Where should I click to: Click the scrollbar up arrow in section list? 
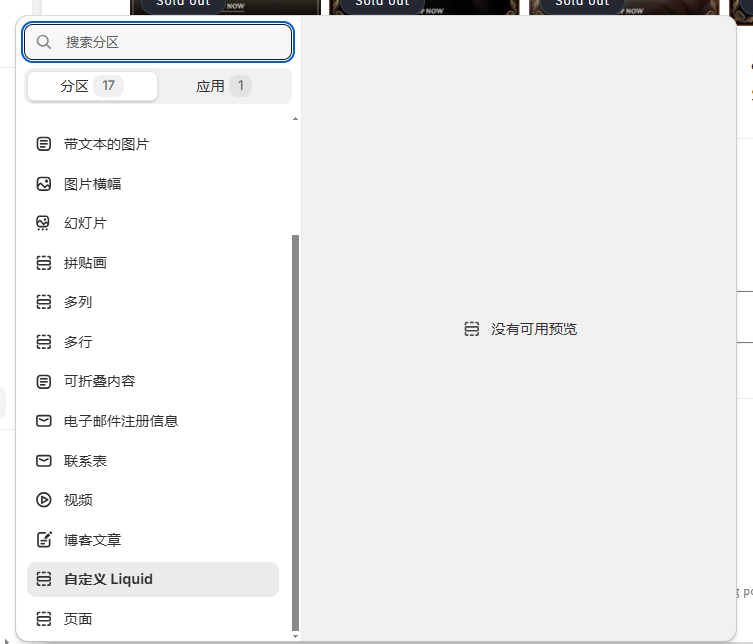pos(295,119)
